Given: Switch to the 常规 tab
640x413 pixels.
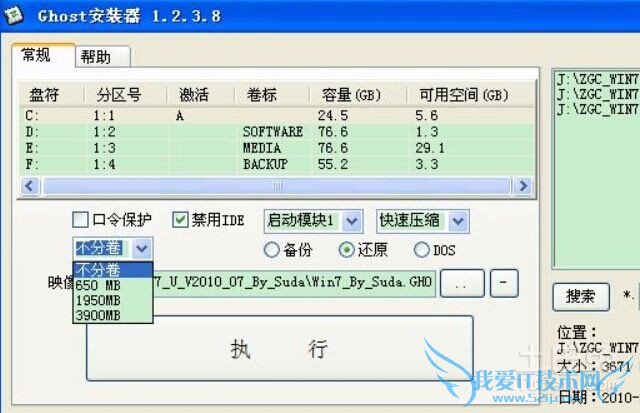Looking at the screenshot, I should click(x=43, y=56).
